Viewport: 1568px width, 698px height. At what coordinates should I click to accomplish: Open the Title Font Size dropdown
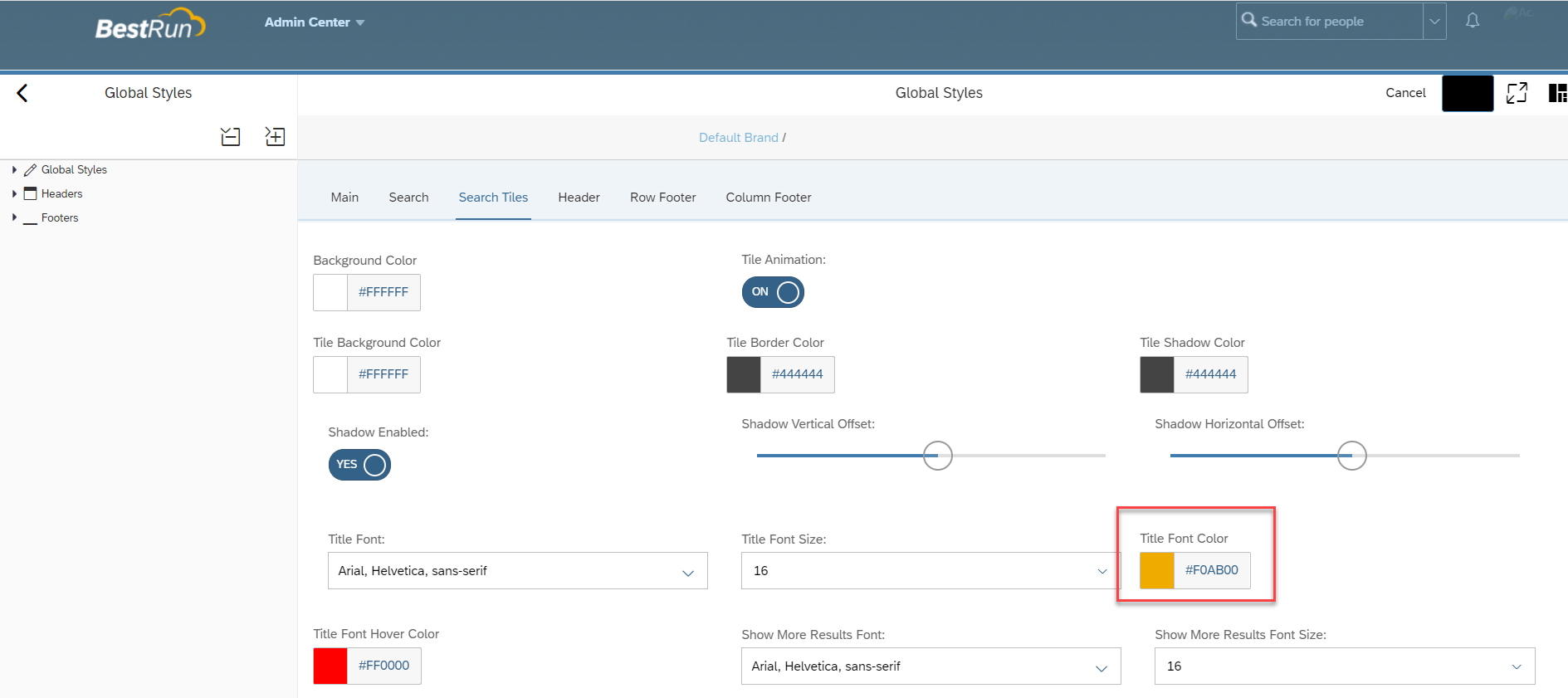pyautogui.click(x=931, y=571)
